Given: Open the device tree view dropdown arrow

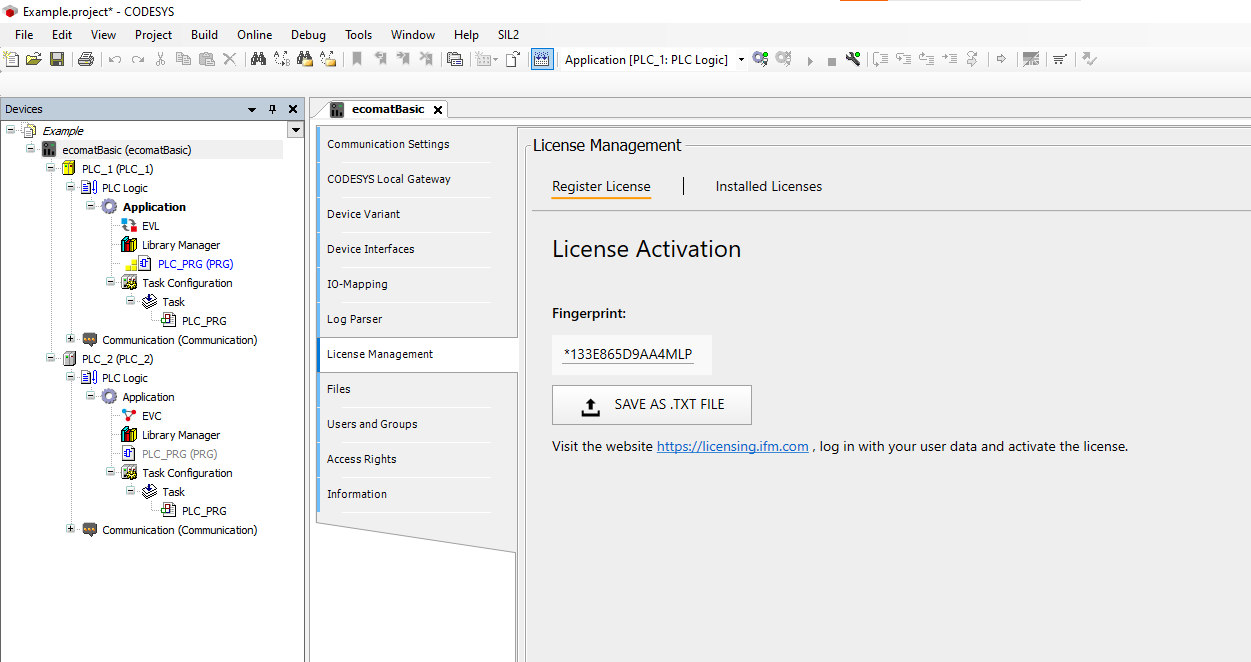Looking at the screenshot, I should (295, 130).
